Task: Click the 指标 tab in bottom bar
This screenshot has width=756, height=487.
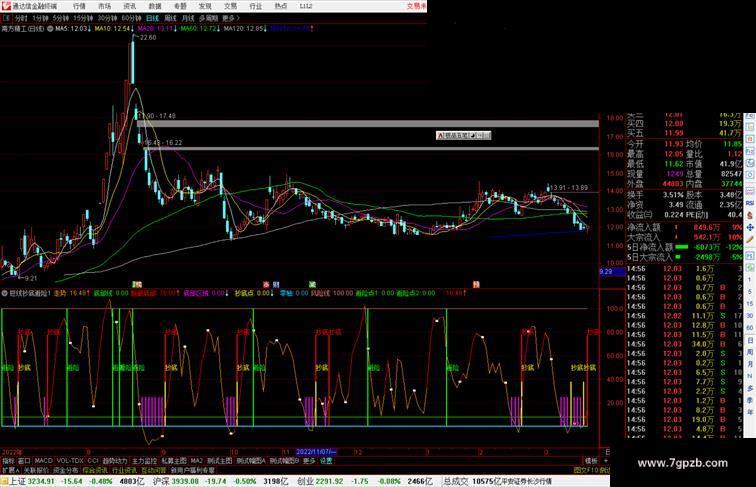Action: (8, 461)
